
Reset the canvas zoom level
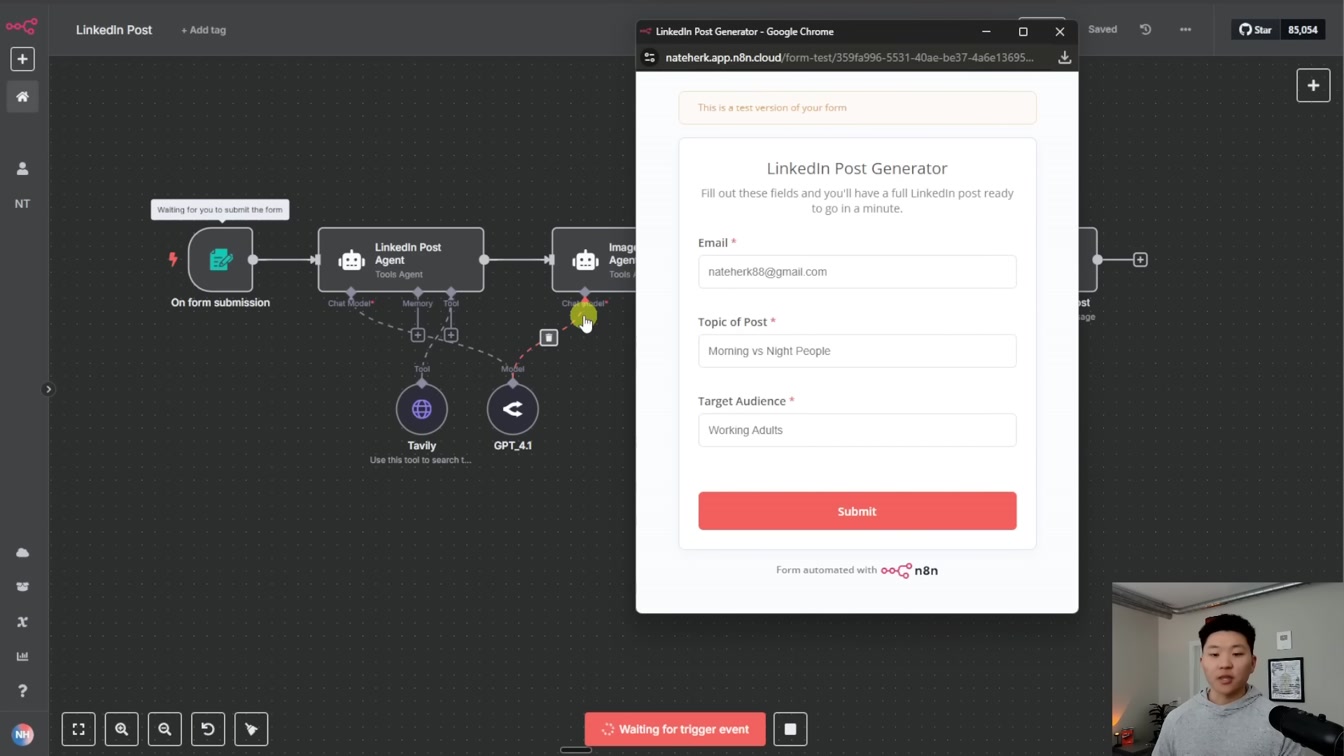click(x=208, y=729)
